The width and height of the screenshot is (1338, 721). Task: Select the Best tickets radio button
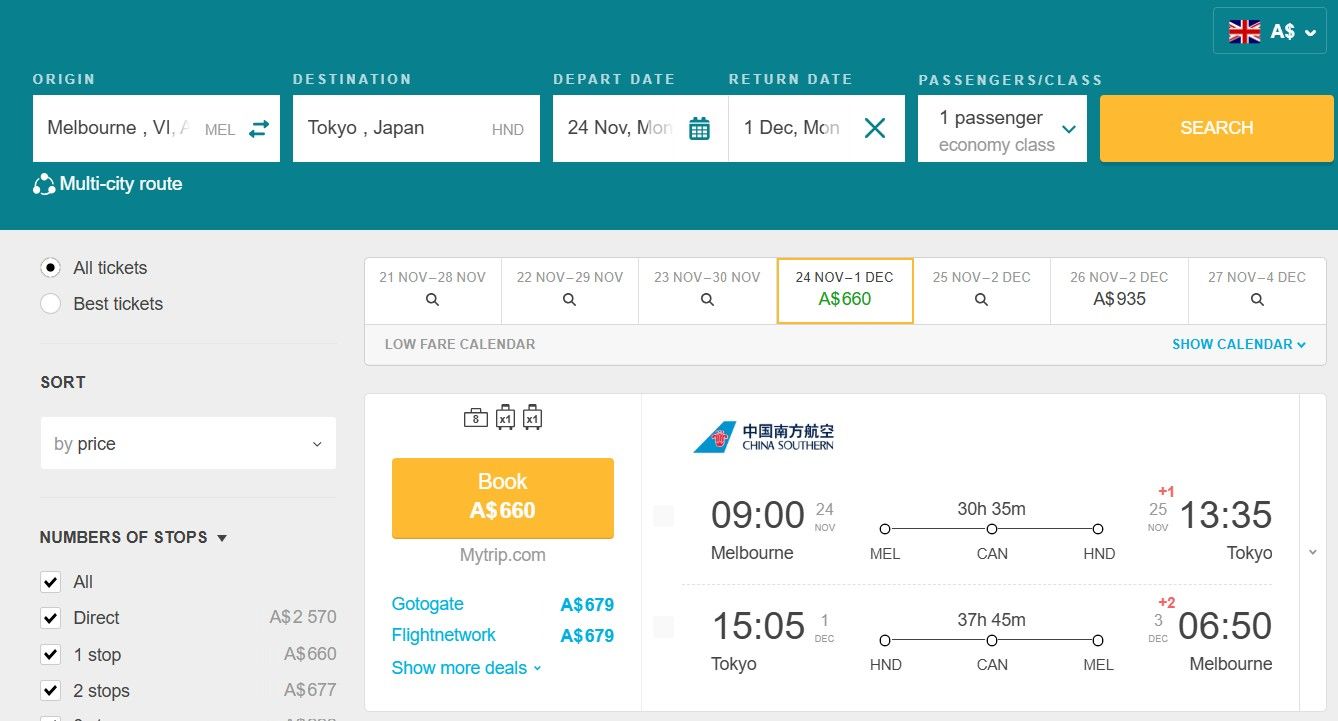(51, 304)
